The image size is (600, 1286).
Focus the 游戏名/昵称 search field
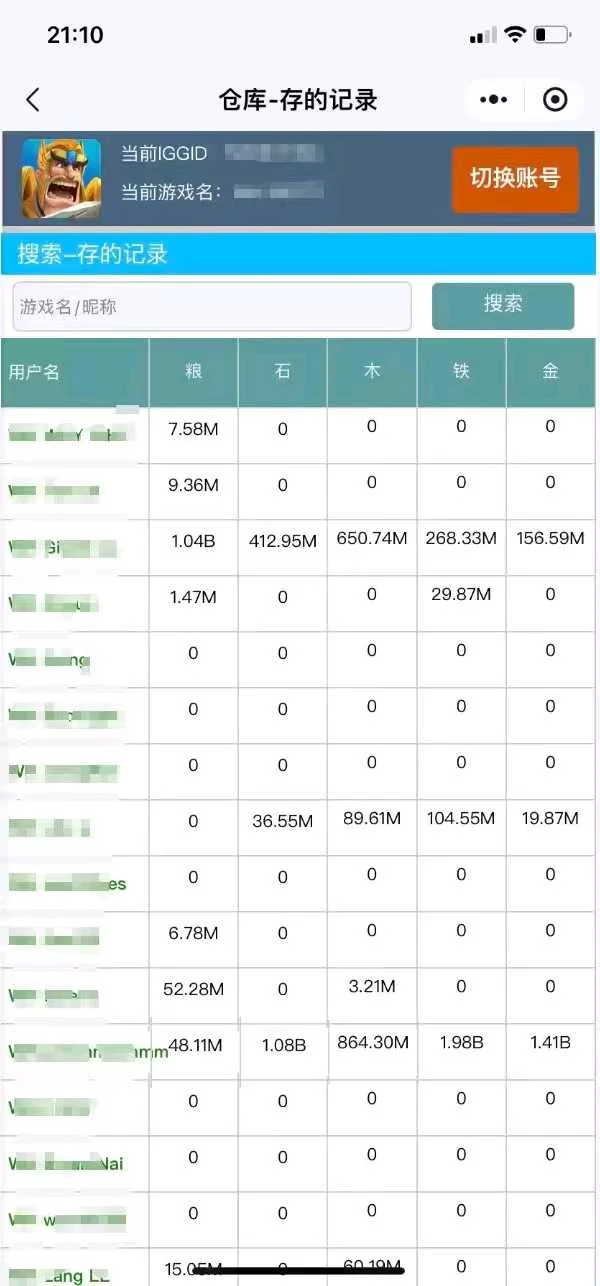coord(212,306)
